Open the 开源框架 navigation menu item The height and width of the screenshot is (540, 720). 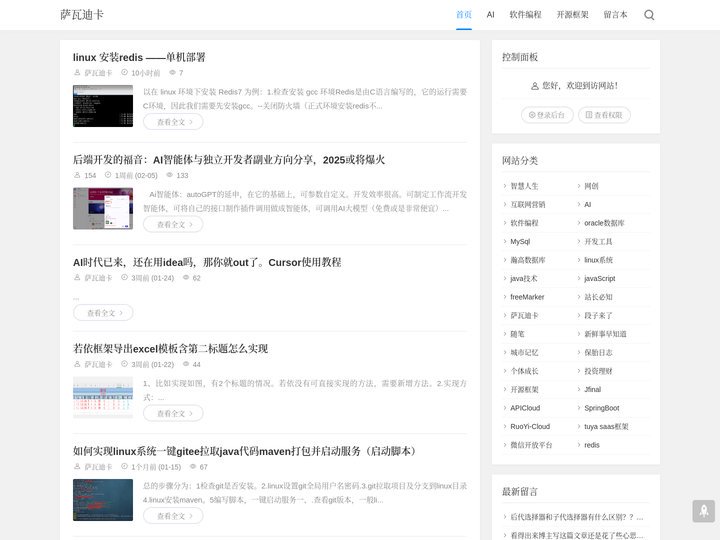click(x=572, y=15)
